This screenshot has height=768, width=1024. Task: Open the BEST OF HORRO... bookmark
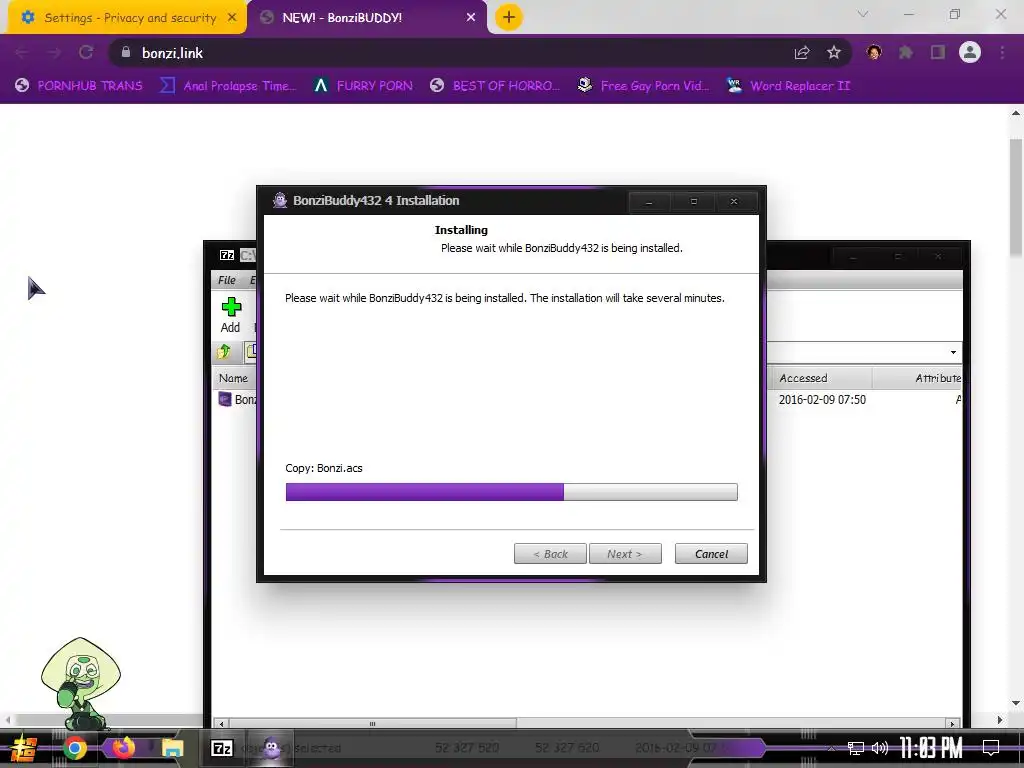tap(496, 86)
